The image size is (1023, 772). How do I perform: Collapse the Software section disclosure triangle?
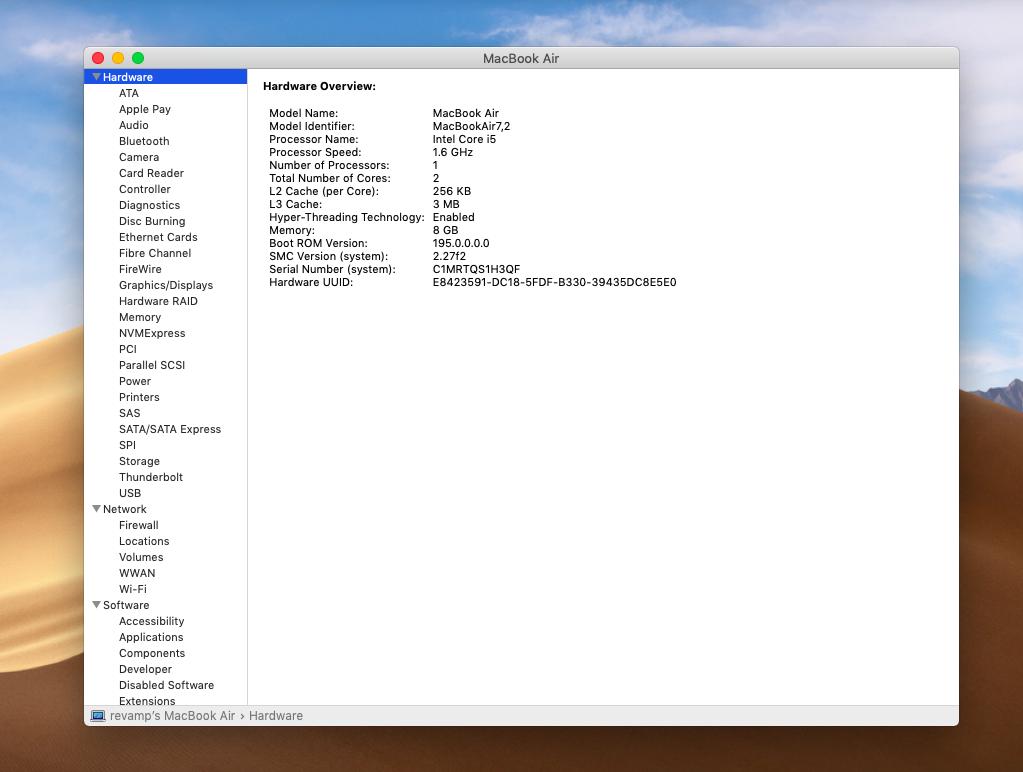[x=97, y=605]
